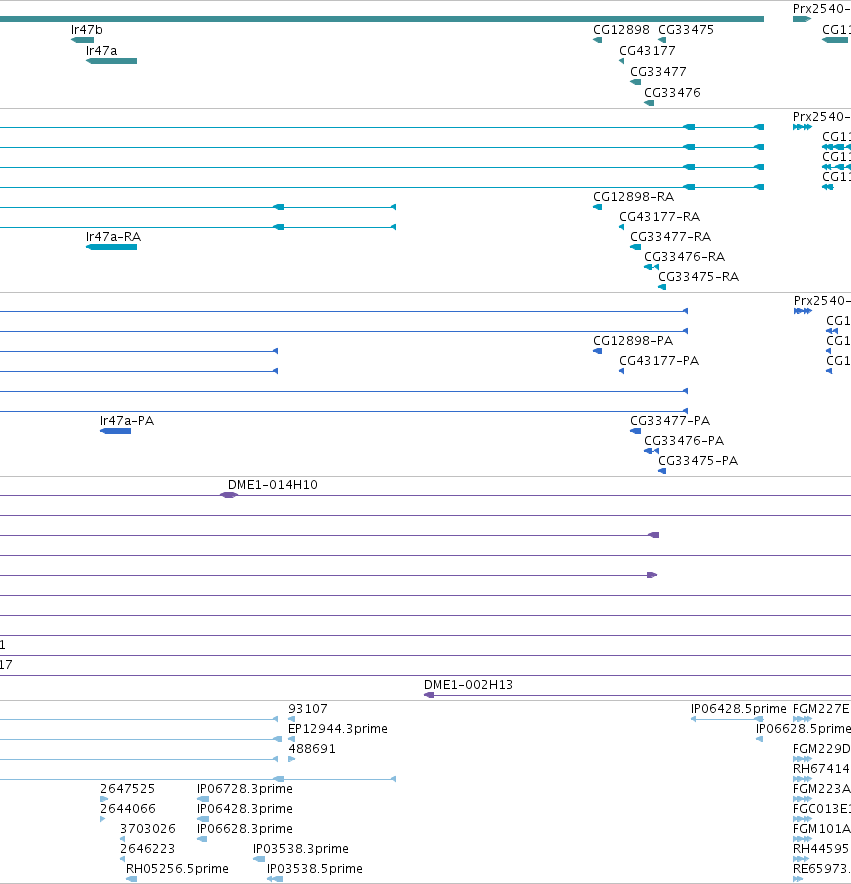851x884 pixels.
Task: Click the 488691 feature label
Action: tap(312, 749)
